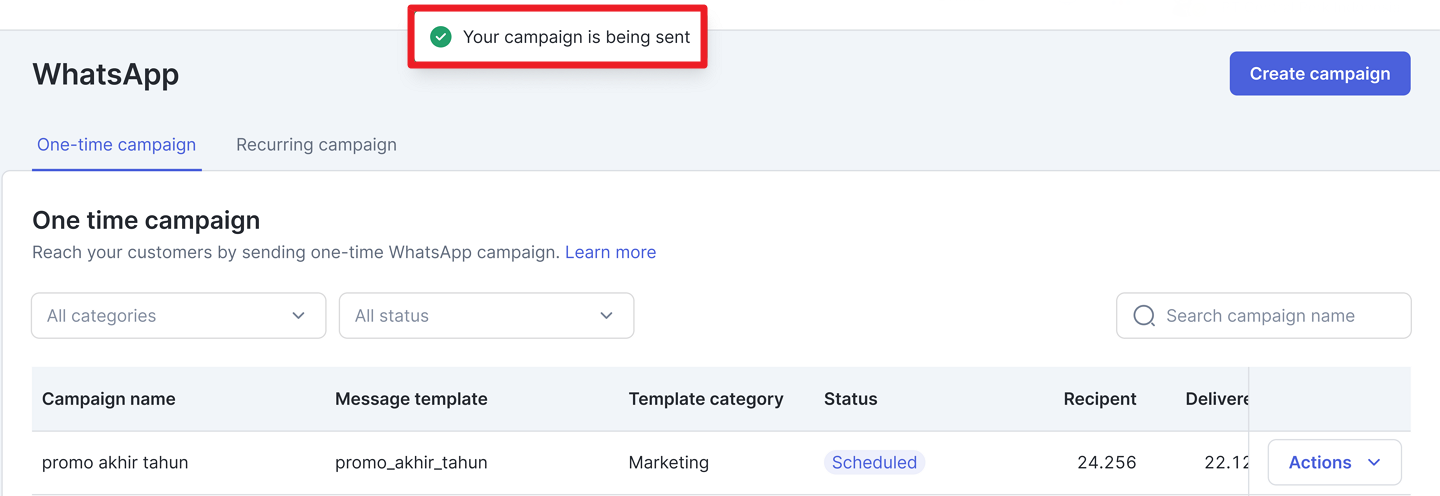Click the Actions button chevron icon
Image resolution: width=1440 pixels, height=496 pixels.
click(1374, 463)
